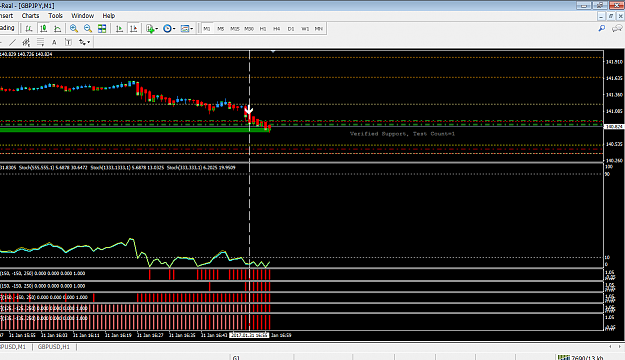Click 'Verified Support, Test Count=1' label
Viewport: 625px width, 360px height.
(402, 134)
